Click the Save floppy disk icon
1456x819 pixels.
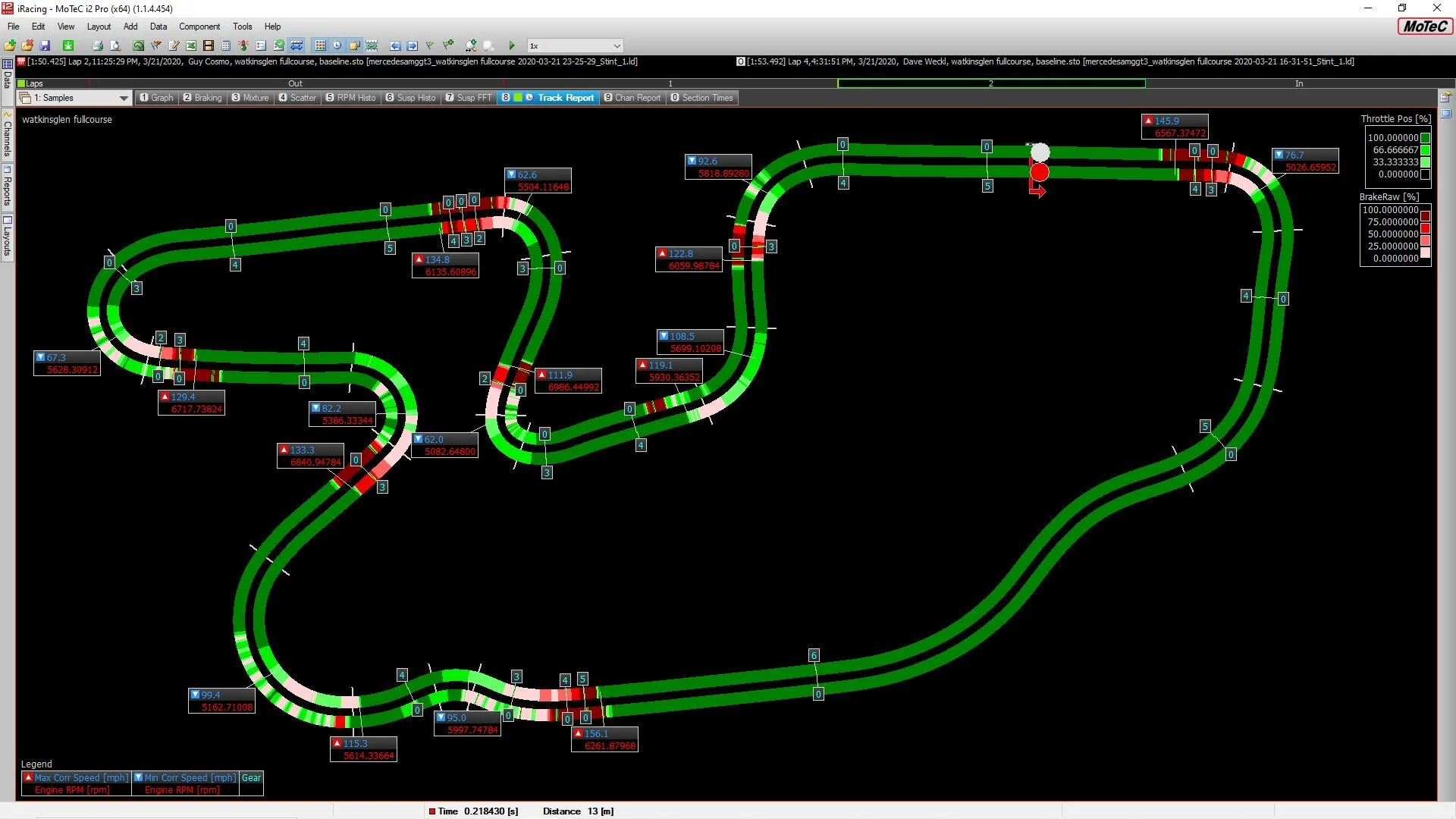[45, 45]
